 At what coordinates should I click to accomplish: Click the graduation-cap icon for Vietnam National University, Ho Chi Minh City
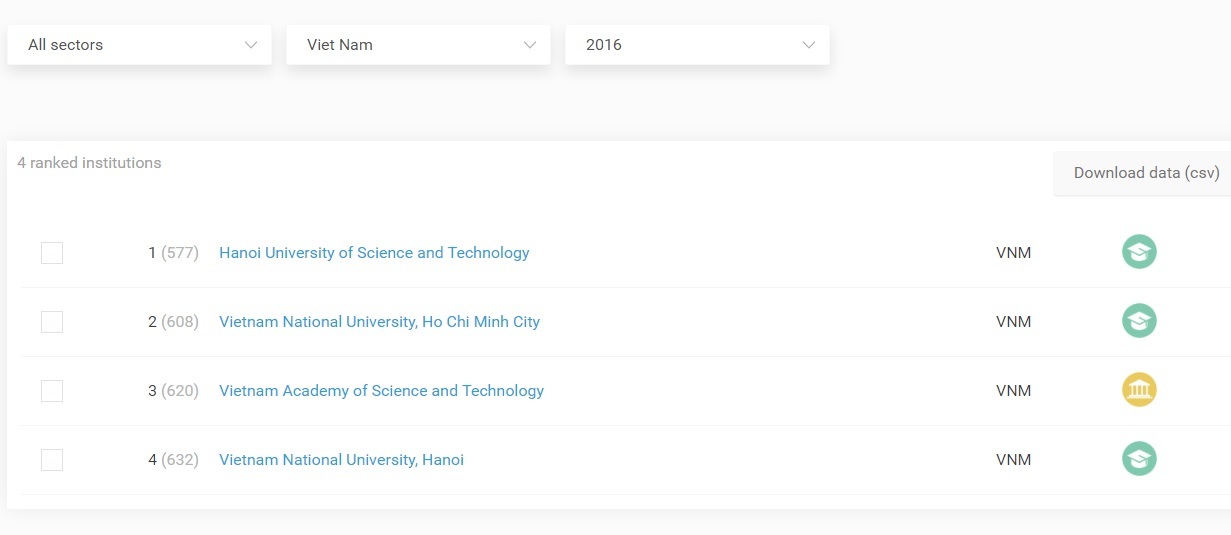coord(1139,321)
